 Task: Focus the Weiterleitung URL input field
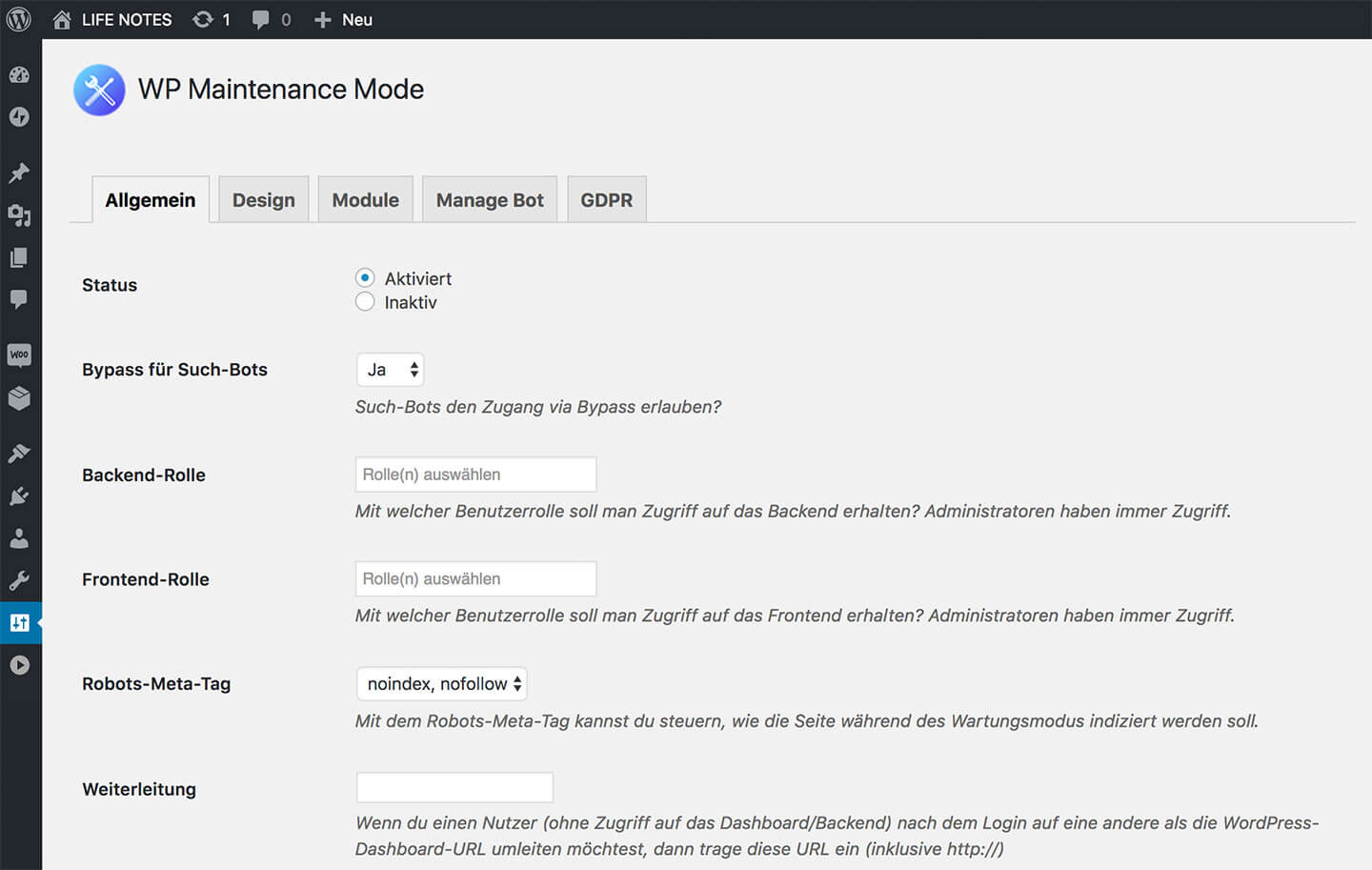(454, 787)
